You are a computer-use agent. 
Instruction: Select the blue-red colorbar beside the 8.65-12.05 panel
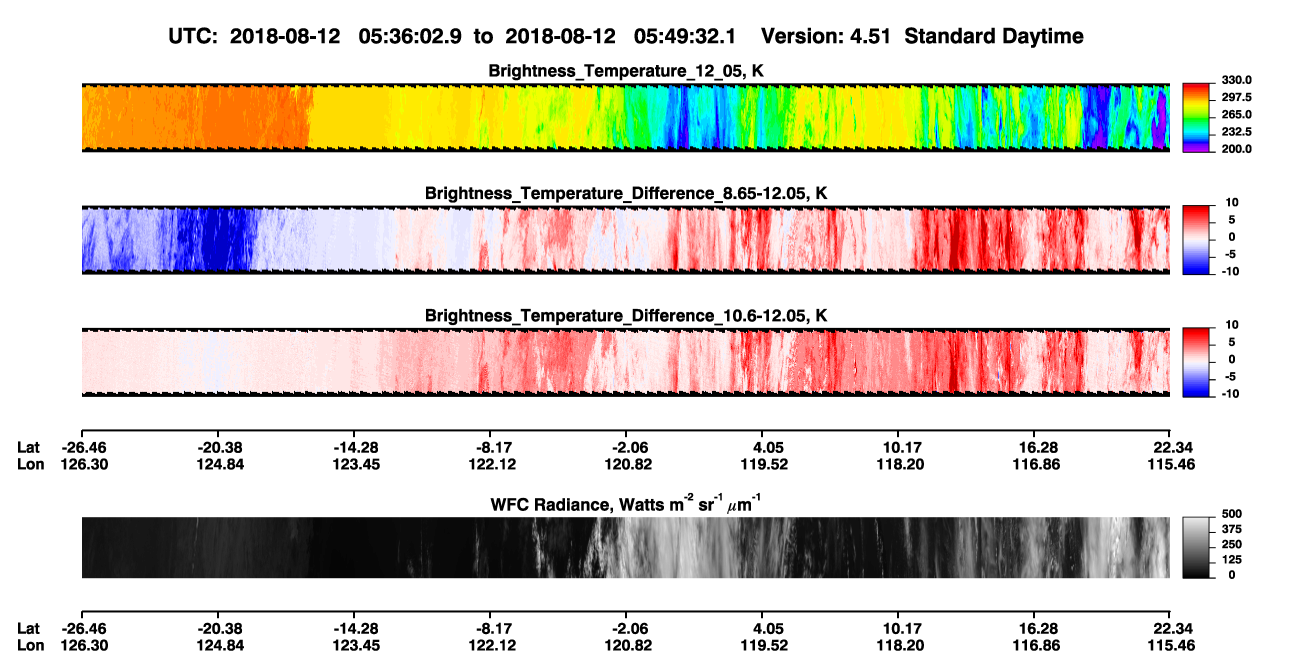(1197, 238)
